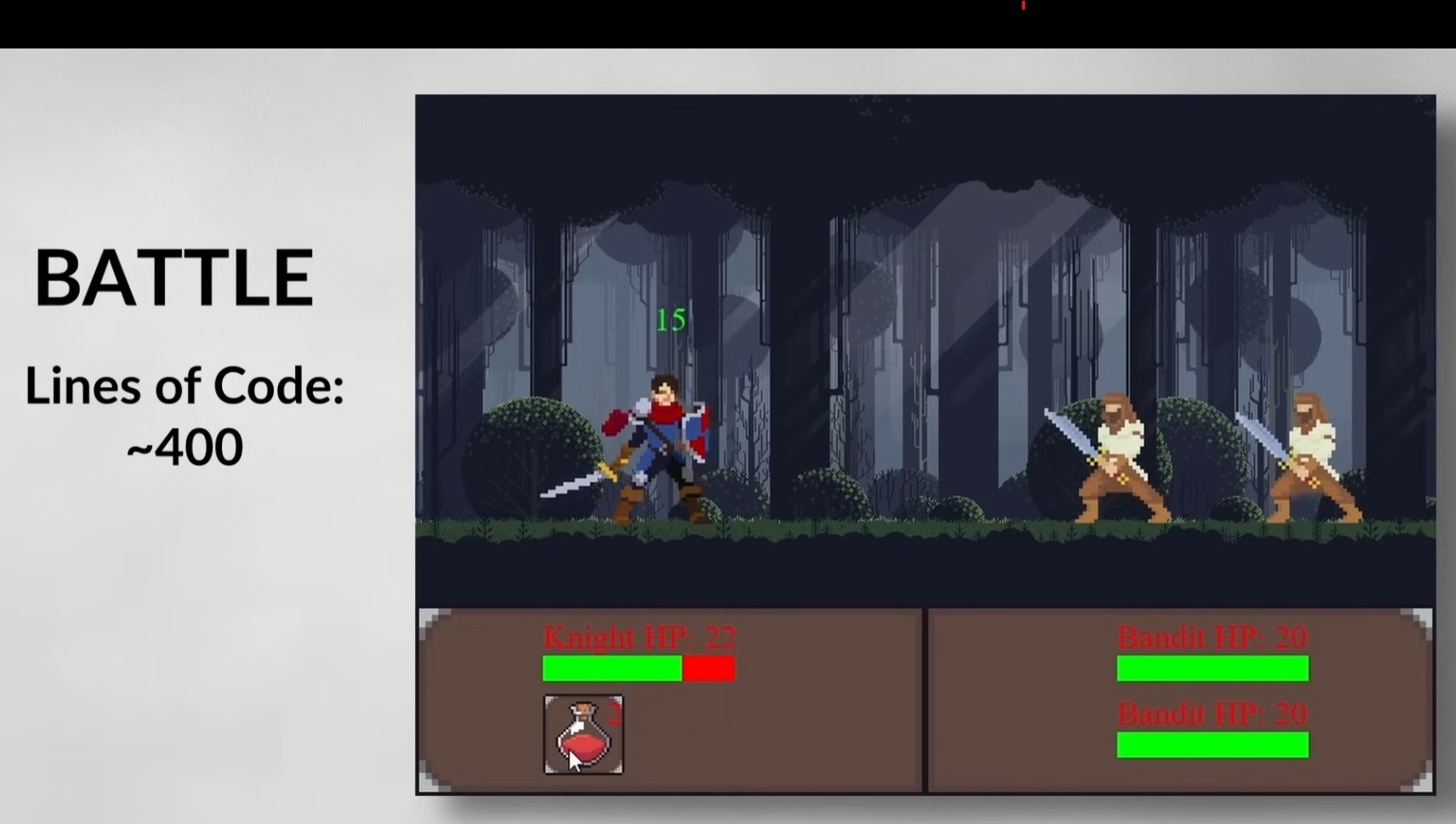Click the lower "Bandit HP: 20" label
The height and width of the screenshot is (824, 1456).
click(x=1213, y=713)
